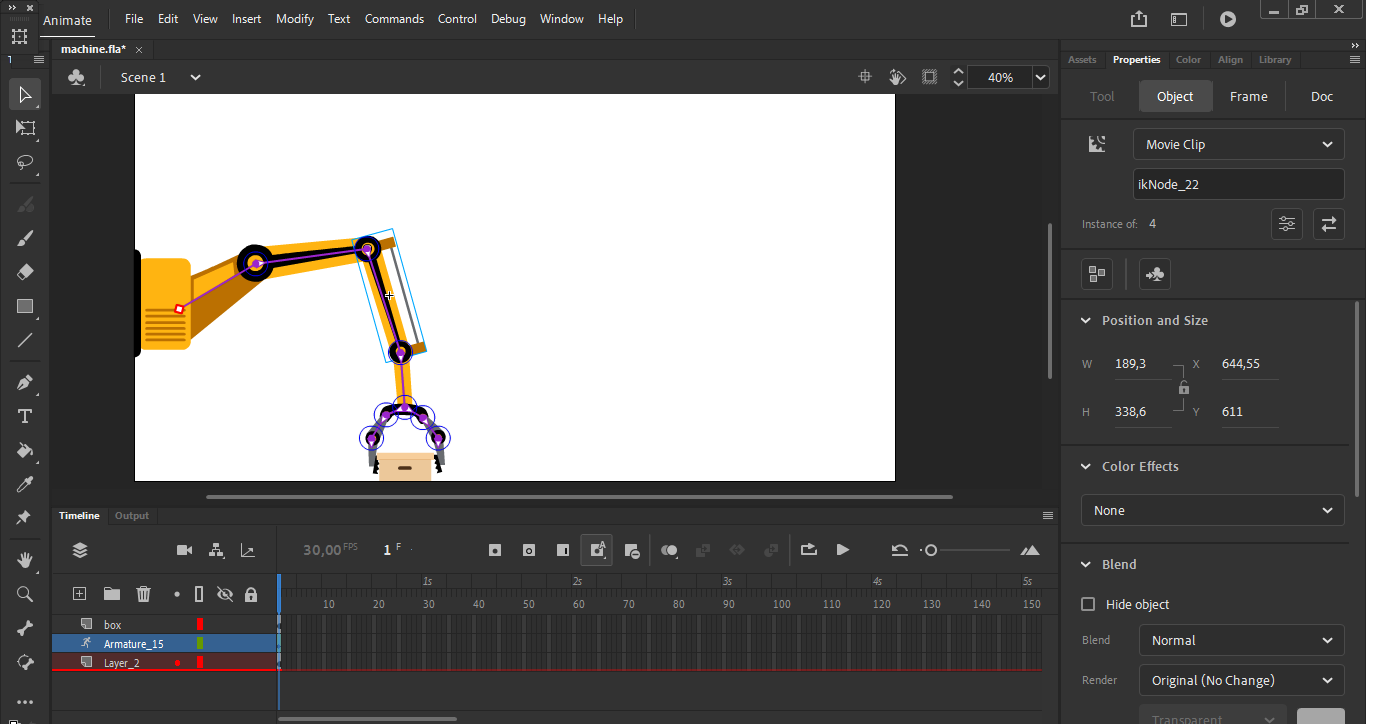
Task: Lock all layers using the padlock icon
Action: point(251,593)
